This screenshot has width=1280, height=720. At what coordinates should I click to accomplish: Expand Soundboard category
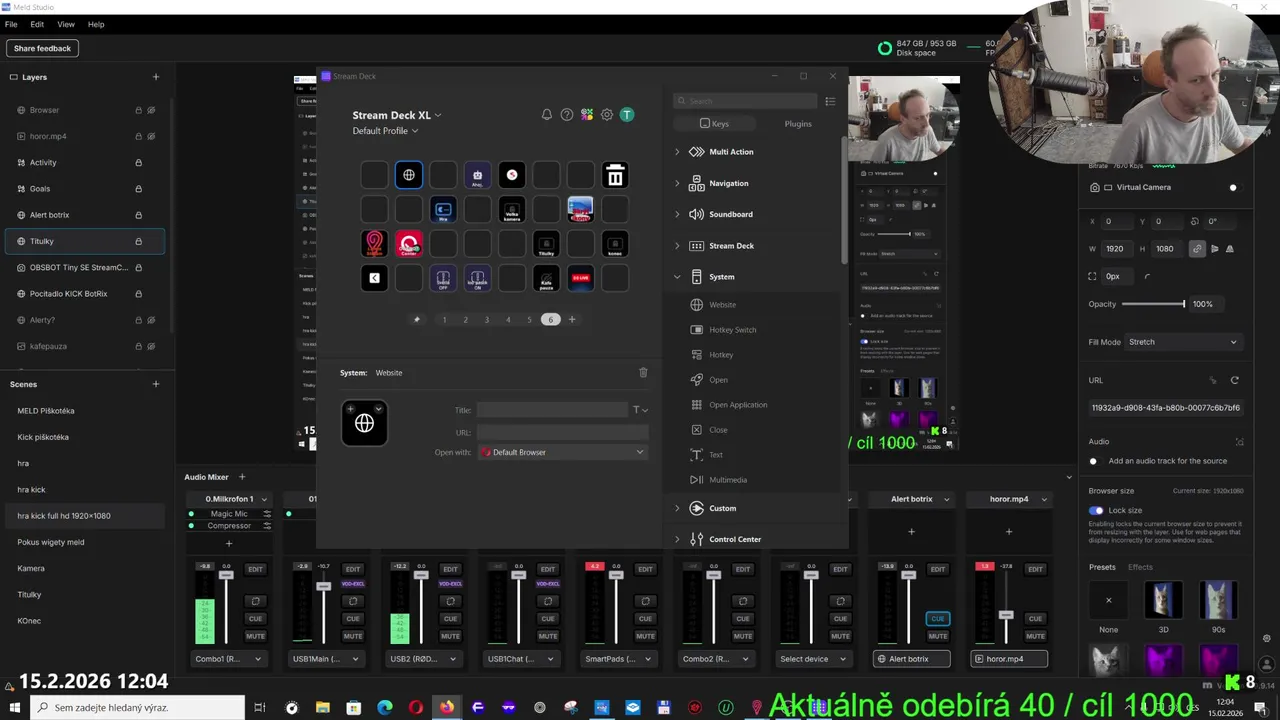coord(677,214)
